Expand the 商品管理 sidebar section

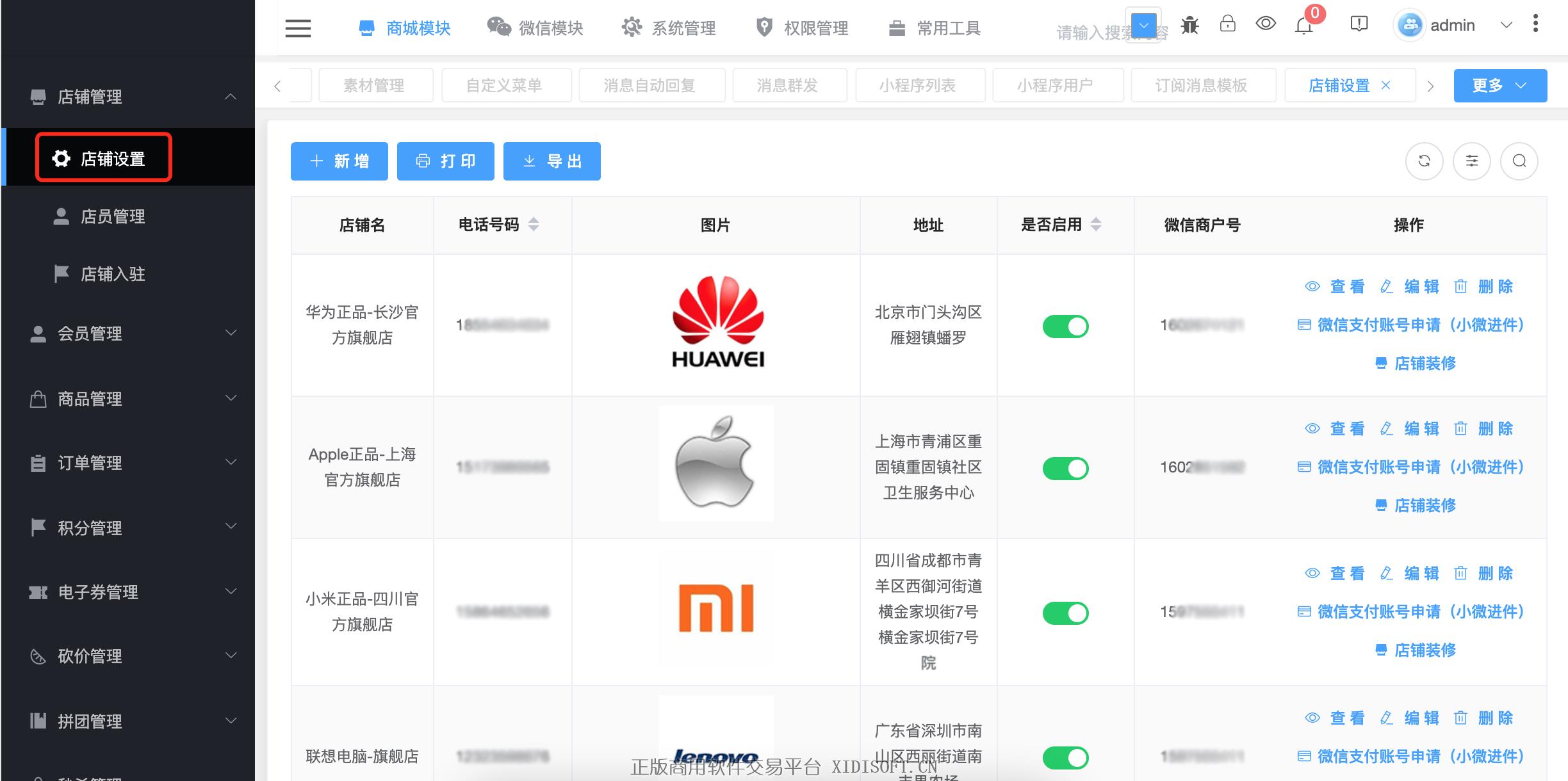pos(128,399)
